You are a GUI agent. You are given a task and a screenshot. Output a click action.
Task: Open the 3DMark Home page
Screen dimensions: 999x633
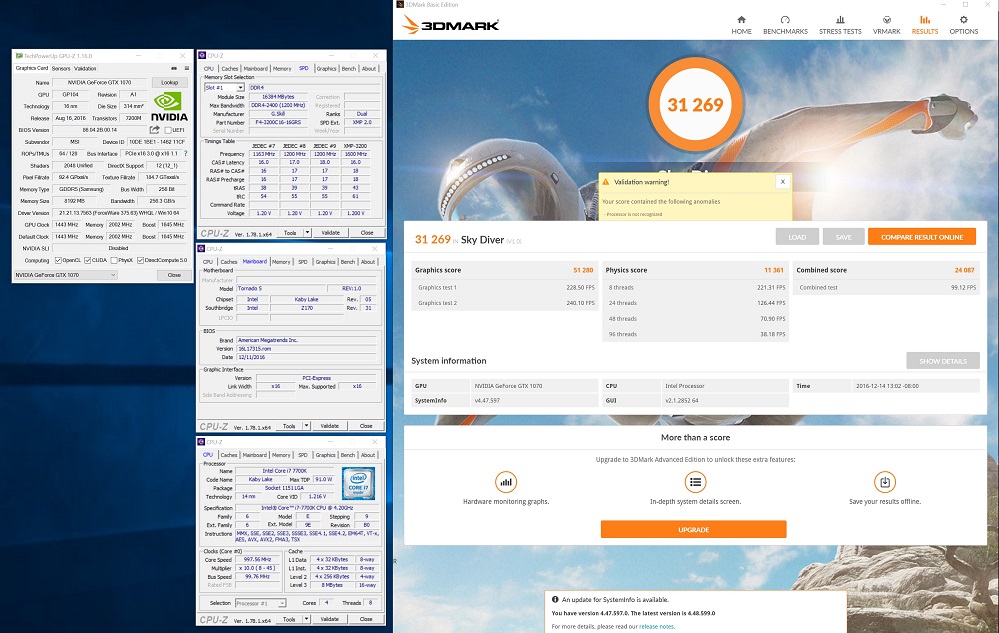click(x=741, y=24)
